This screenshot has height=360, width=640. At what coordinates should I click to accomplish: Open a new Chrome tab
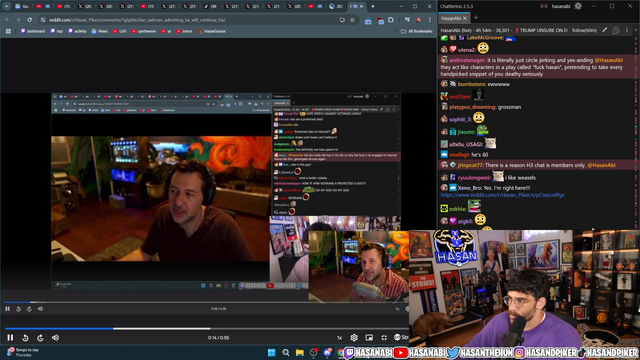(372, 6)
